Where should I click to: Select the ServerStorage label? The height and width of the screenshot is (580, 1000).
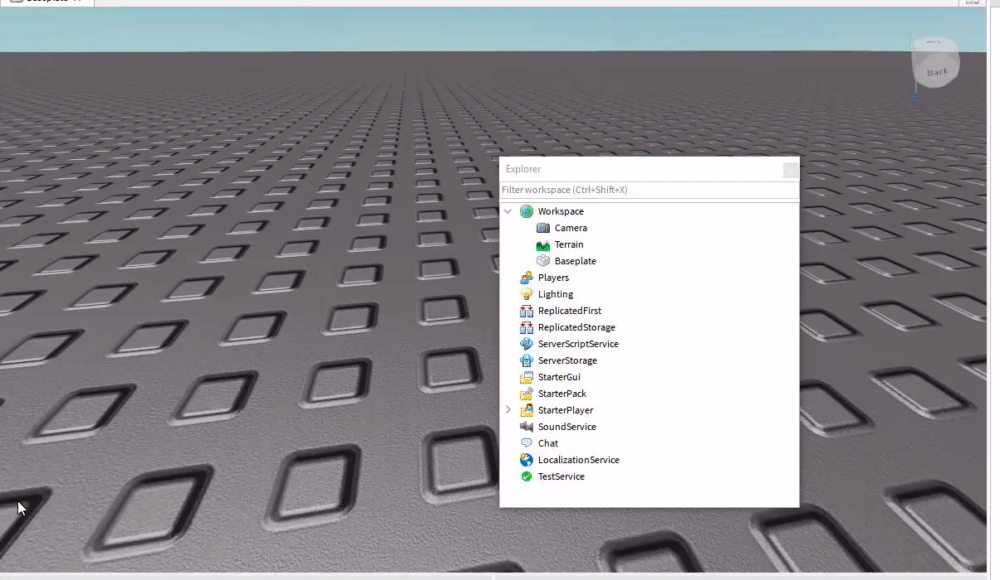(x=568, y=361)
